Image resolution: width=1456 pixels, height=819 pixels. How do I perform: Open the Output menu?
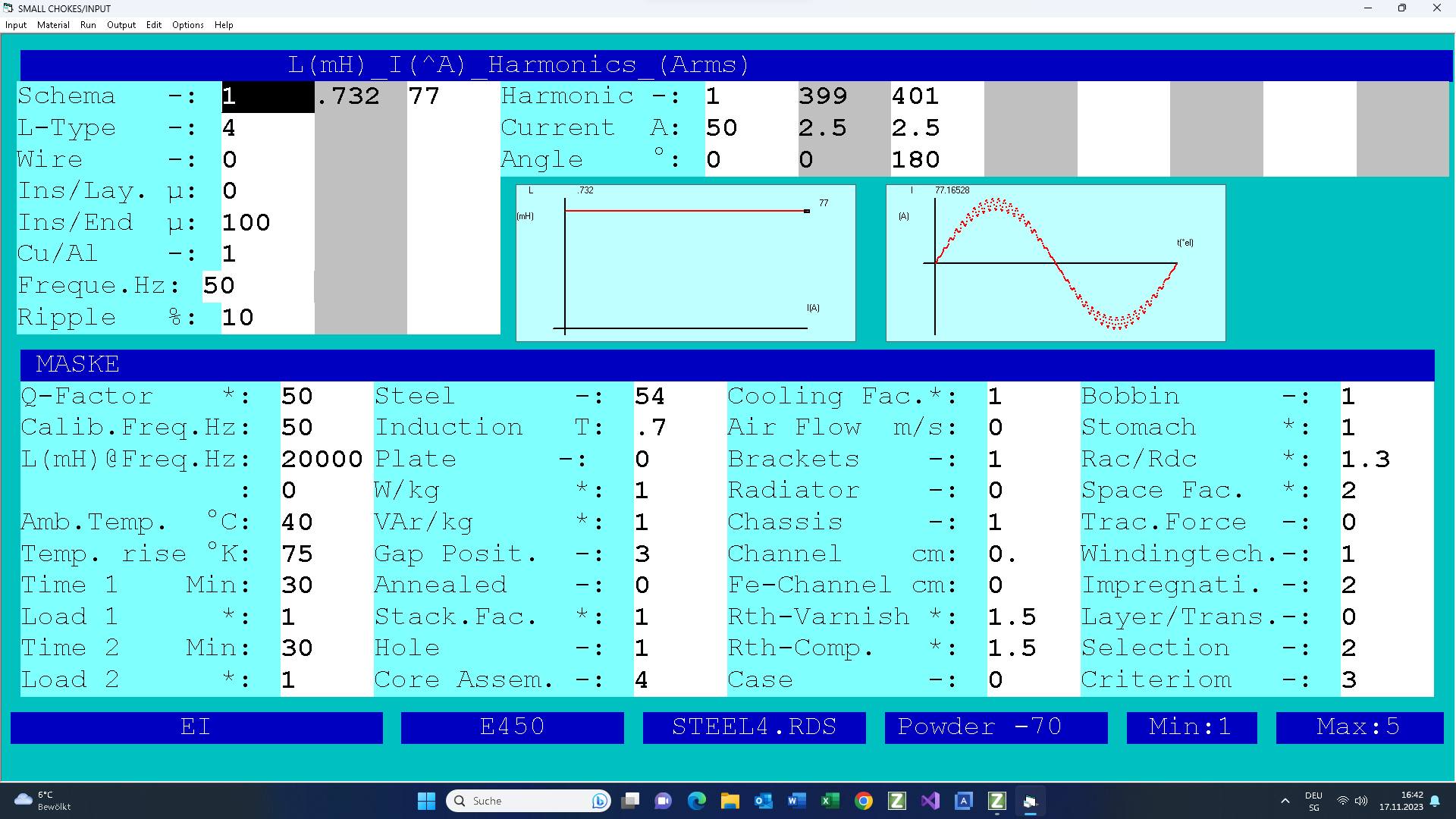(x=121, y=25)
